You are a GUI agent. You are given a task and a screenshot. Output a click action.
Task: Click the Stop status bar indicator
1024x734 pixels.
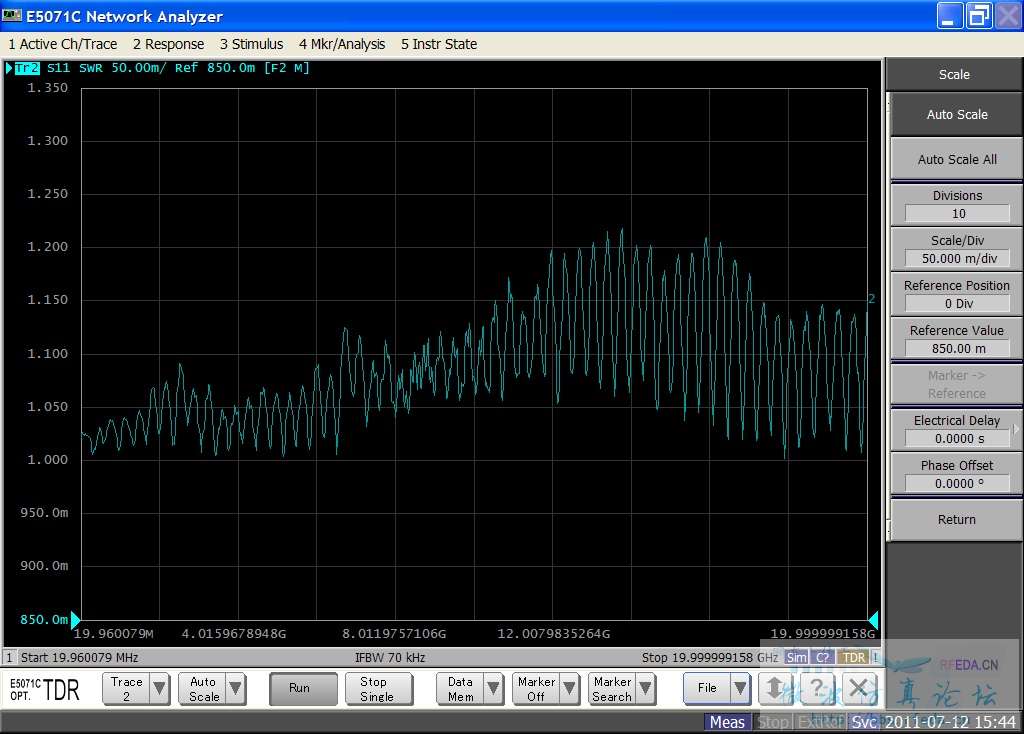pyautogui.click(x=773, y=722)
